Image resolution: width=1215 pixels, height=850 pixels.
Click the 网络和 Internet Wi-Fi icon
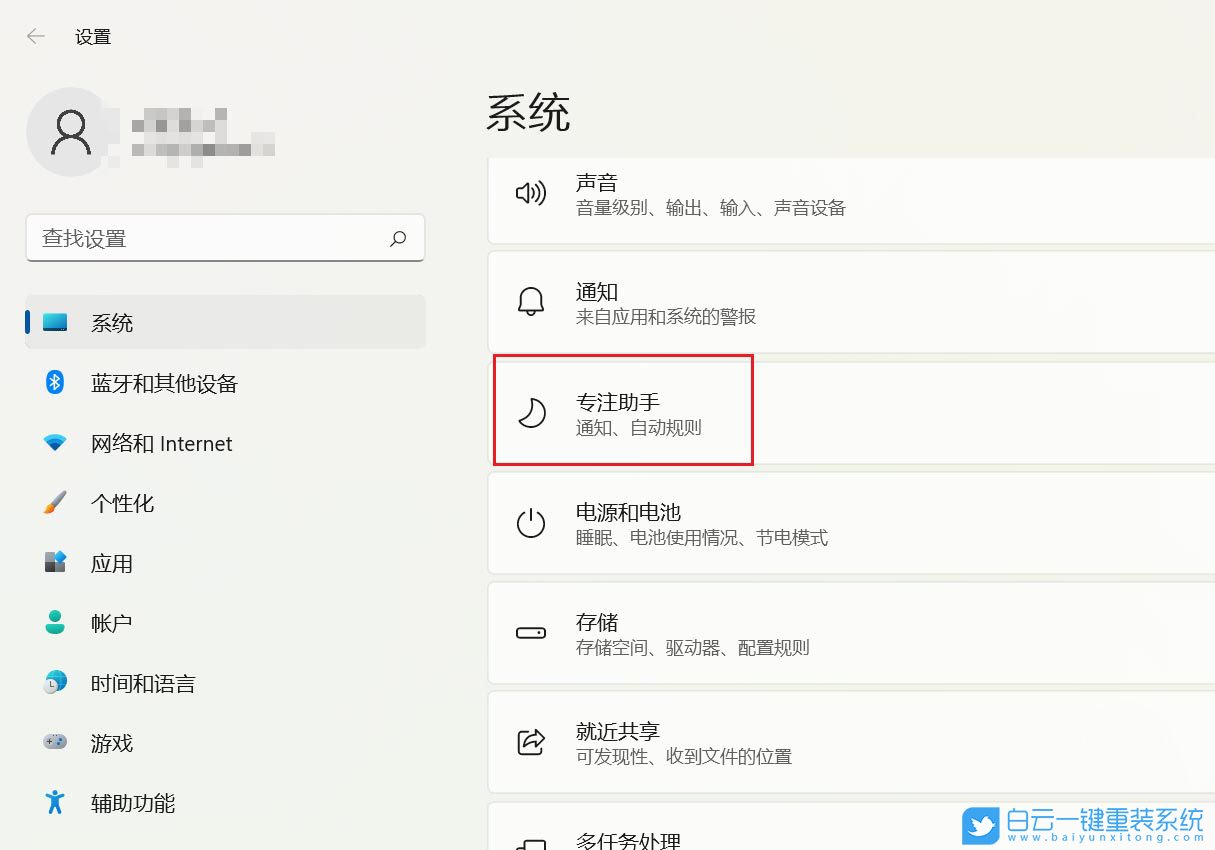click(x=55, y=443)
